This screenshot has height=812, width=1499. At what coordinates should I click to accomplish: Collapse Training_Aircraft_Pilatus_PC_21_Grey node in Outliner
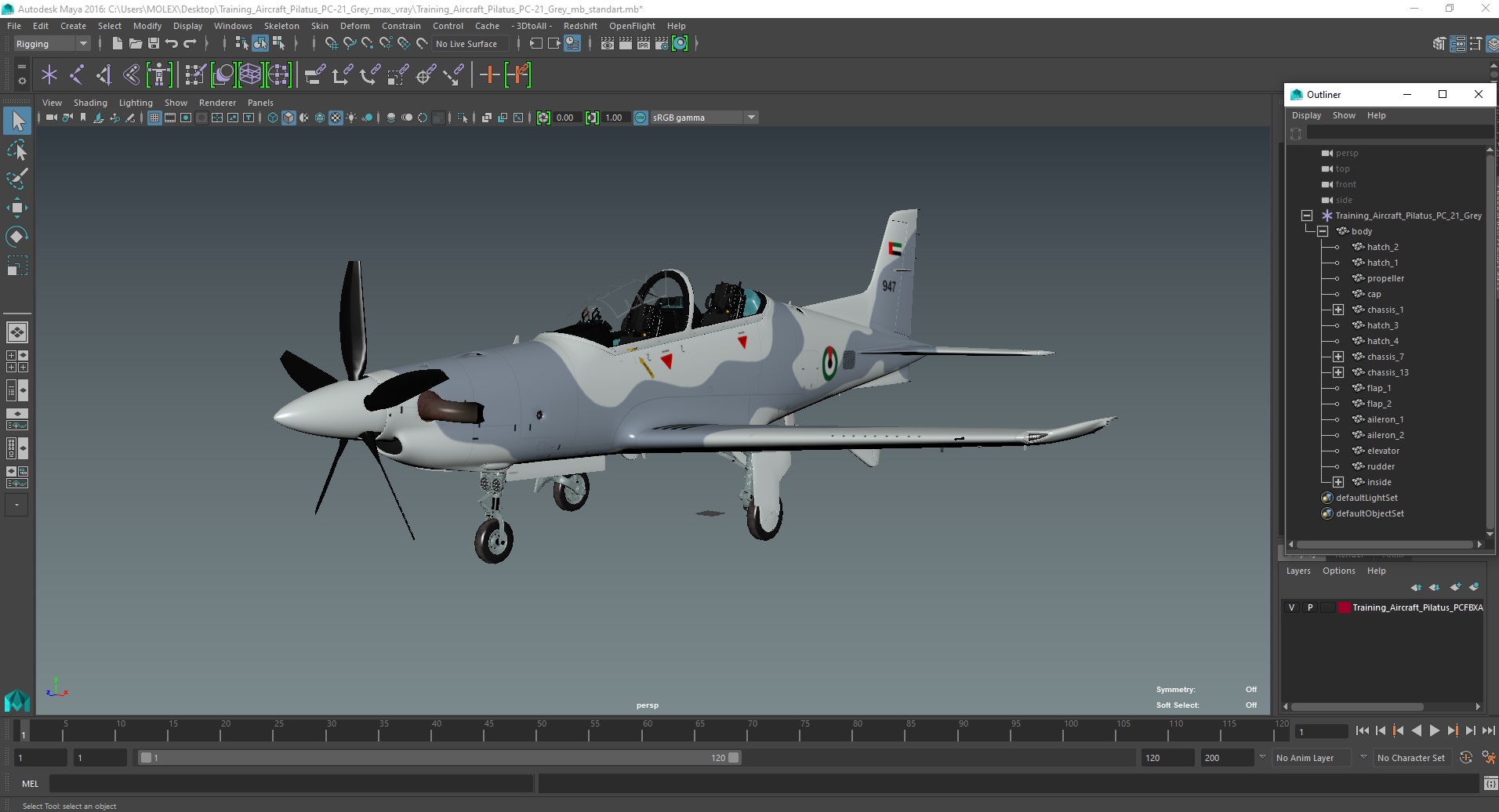1307,216
